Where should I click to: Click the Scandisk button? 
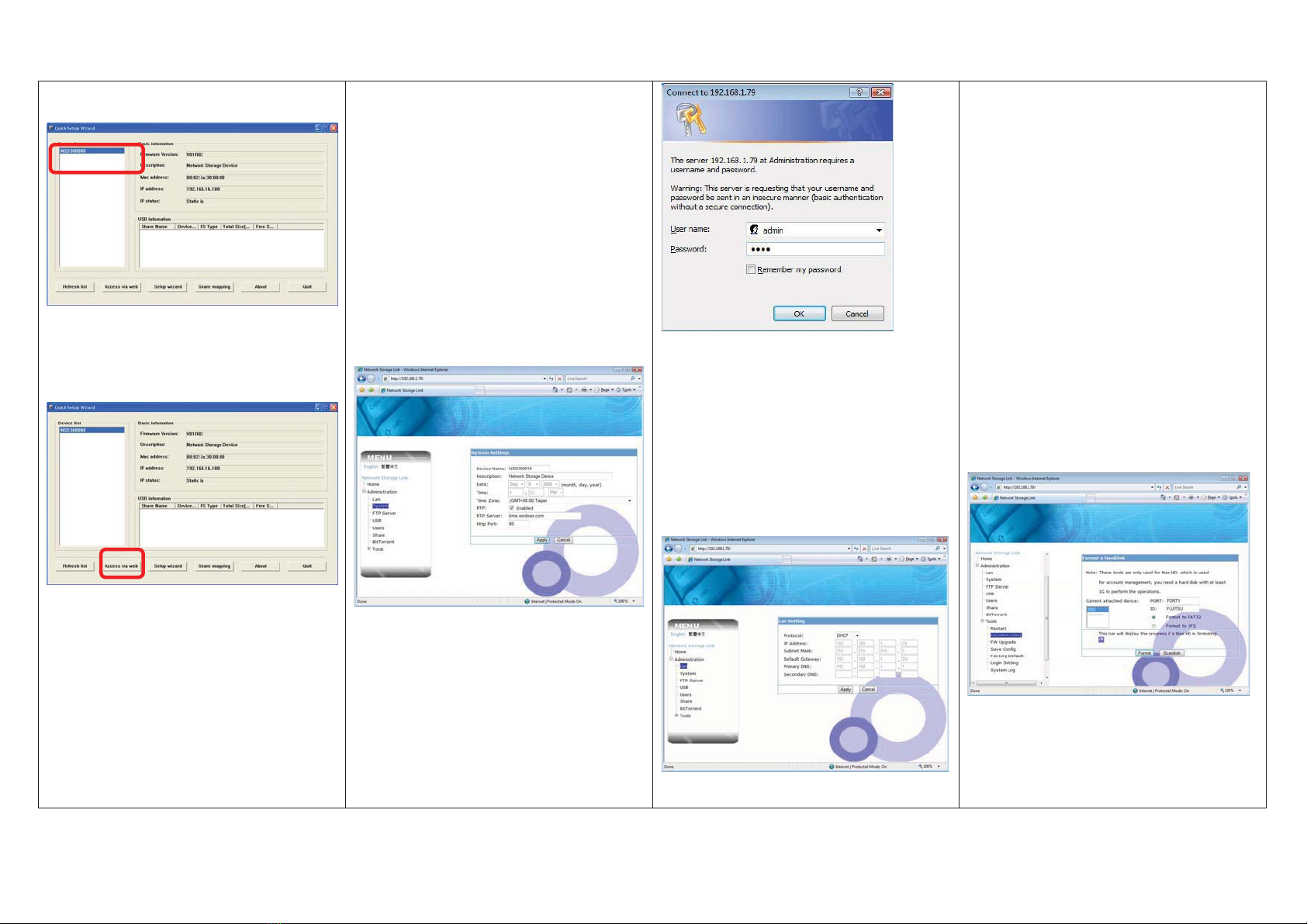tap(1171, 653)
